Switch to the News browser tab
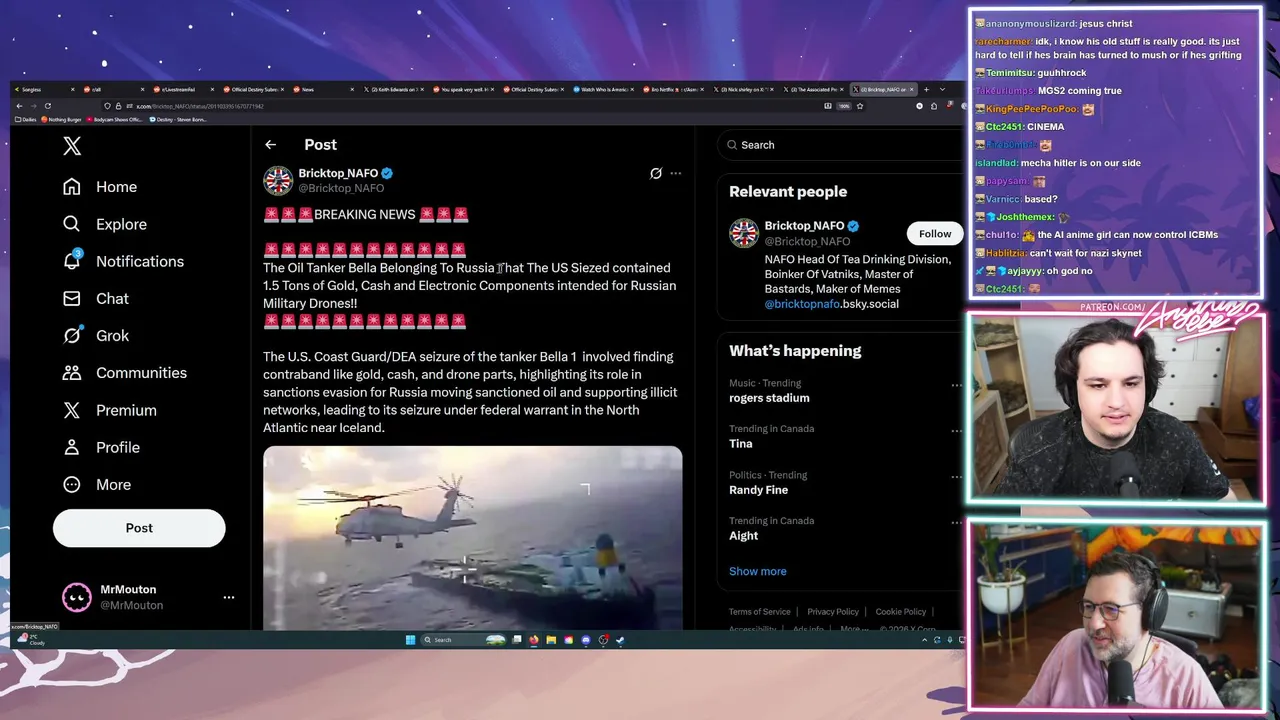 (x=322, y=90)
